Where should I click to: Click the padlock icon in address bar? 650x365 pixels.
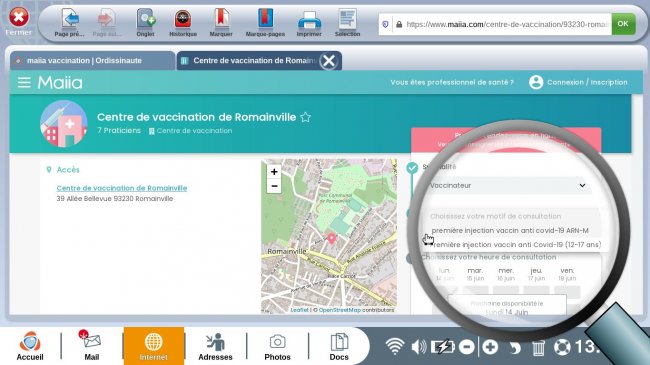pos(399,24)
